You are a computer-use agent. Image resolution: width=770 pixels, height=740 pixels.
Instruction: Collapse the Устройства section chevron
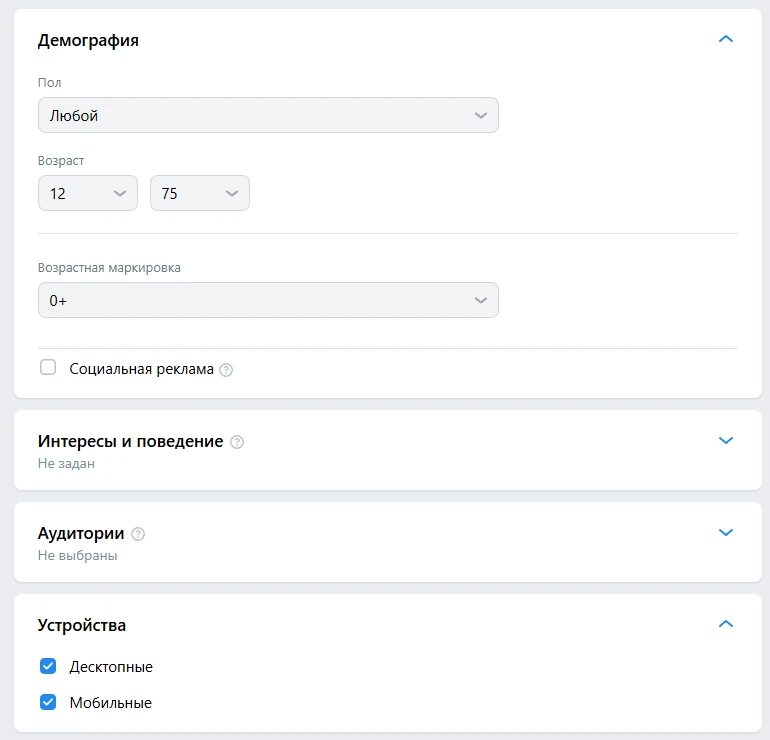click(x=726, y=625)
